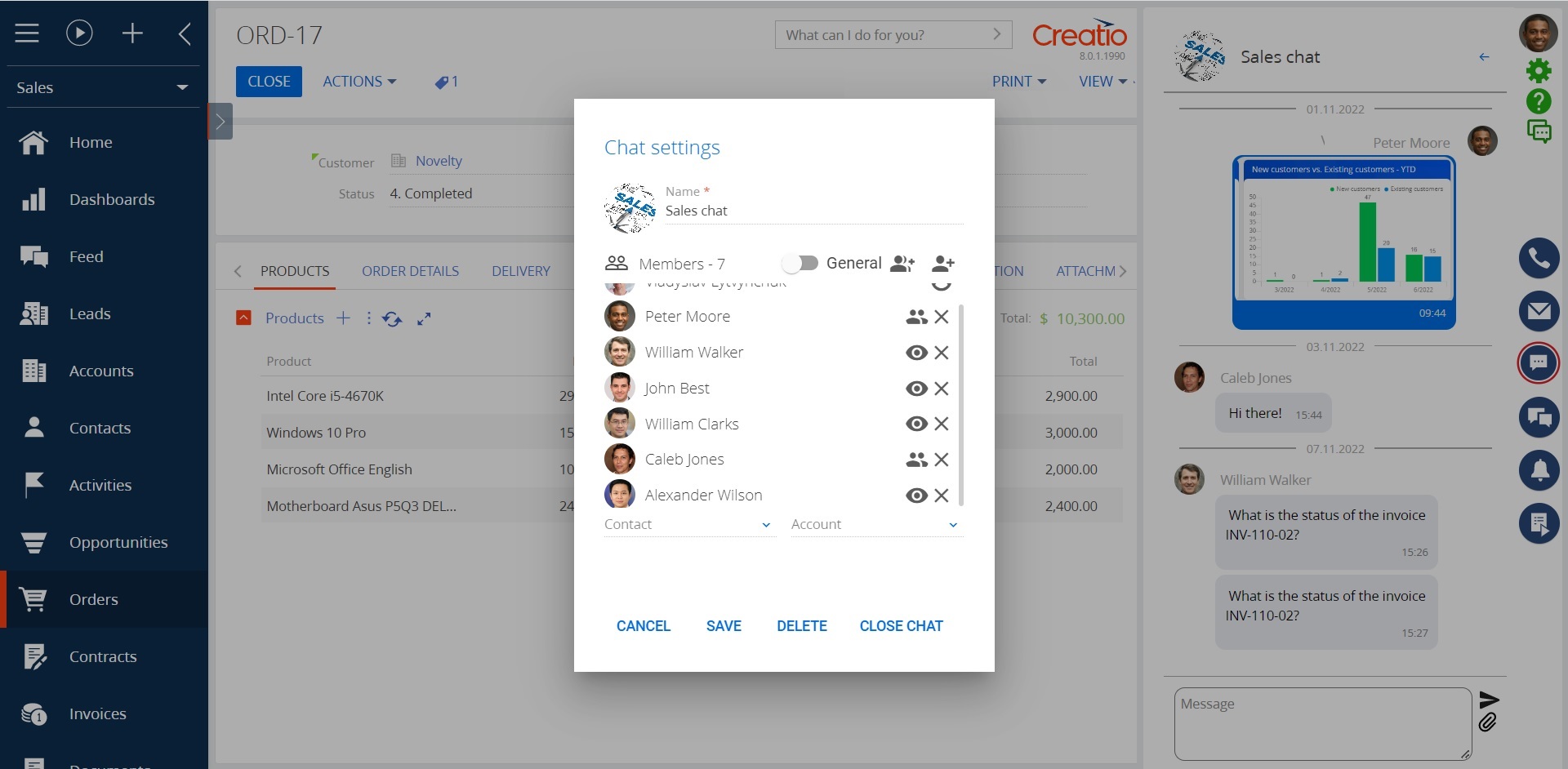The image size is (1568, 769).
Task: Click the Close Chat button
Action: [901, 625]
